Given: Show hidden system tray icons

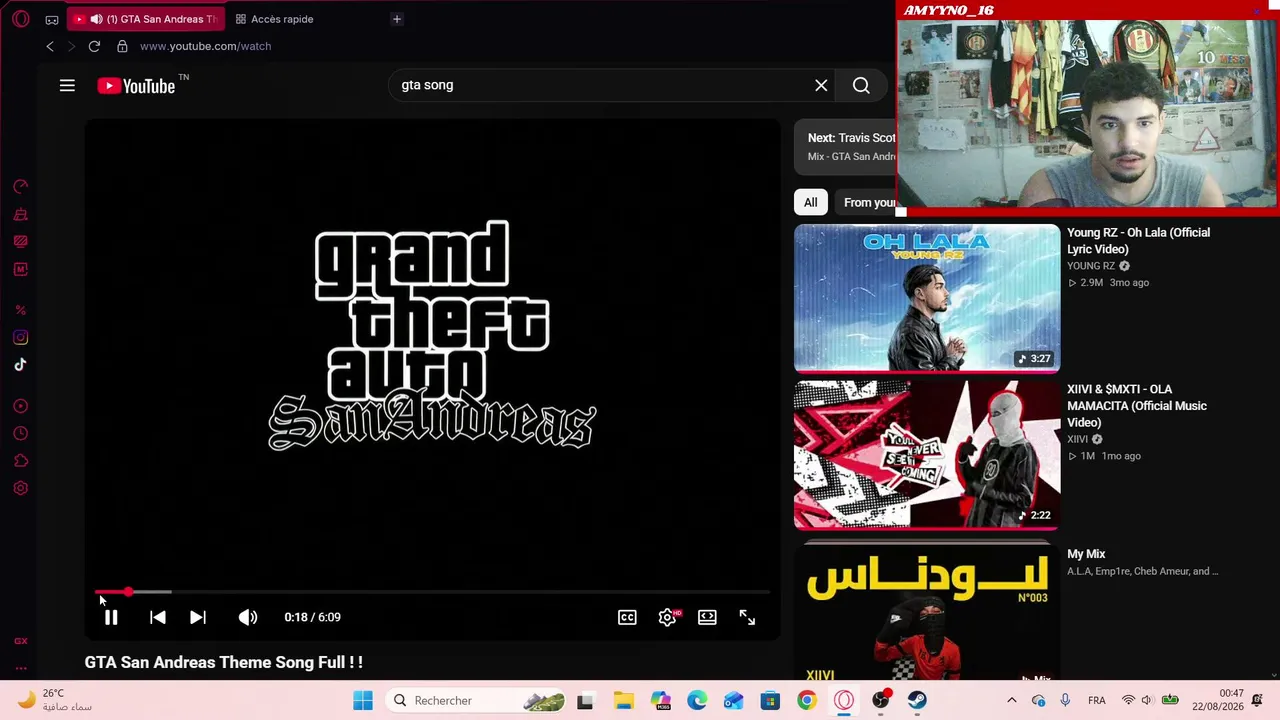Looking at the screenshot, I should [1011, 700].
